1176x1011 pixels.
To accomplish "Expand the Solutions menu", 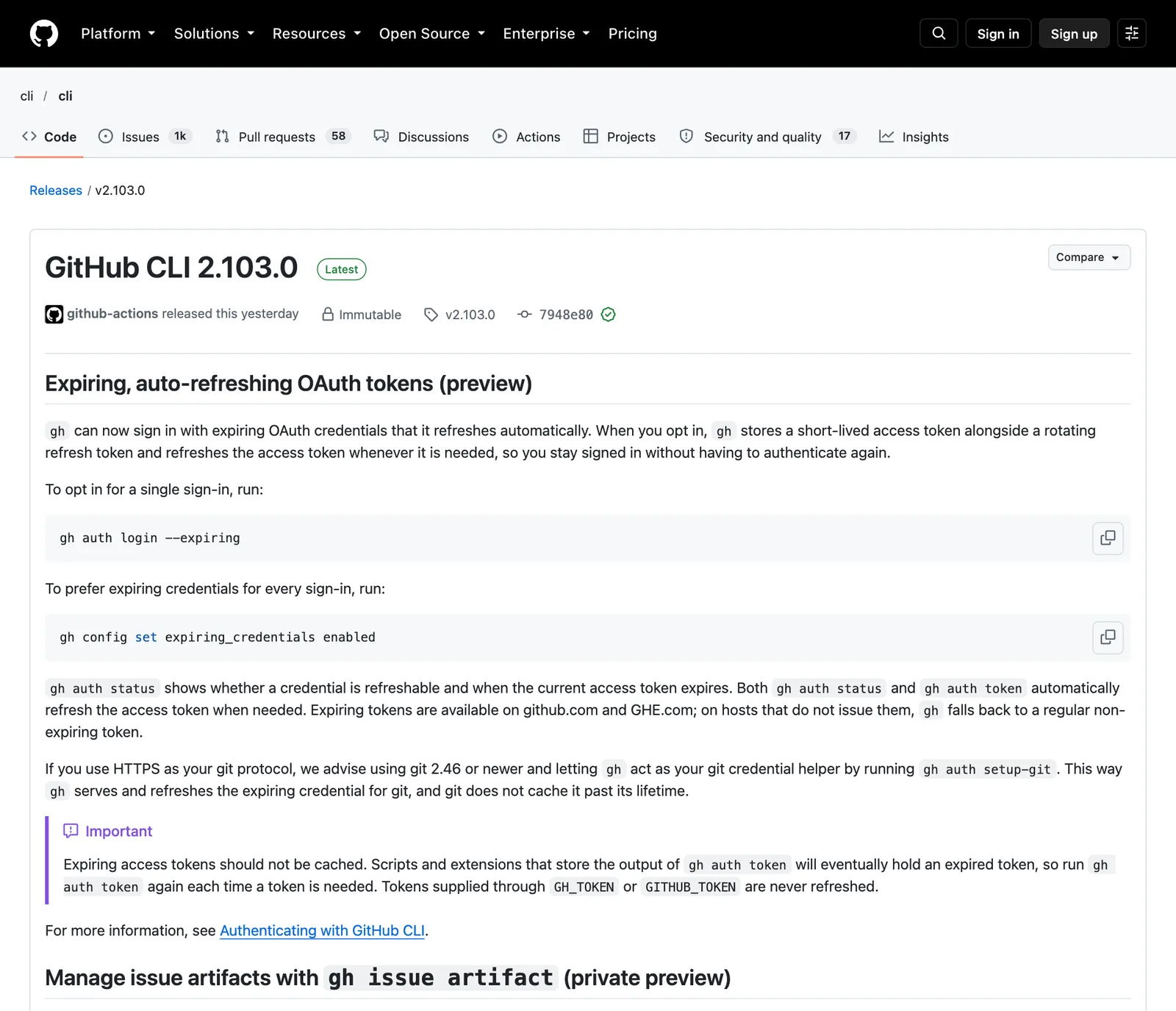I will (x=214, y=34).
